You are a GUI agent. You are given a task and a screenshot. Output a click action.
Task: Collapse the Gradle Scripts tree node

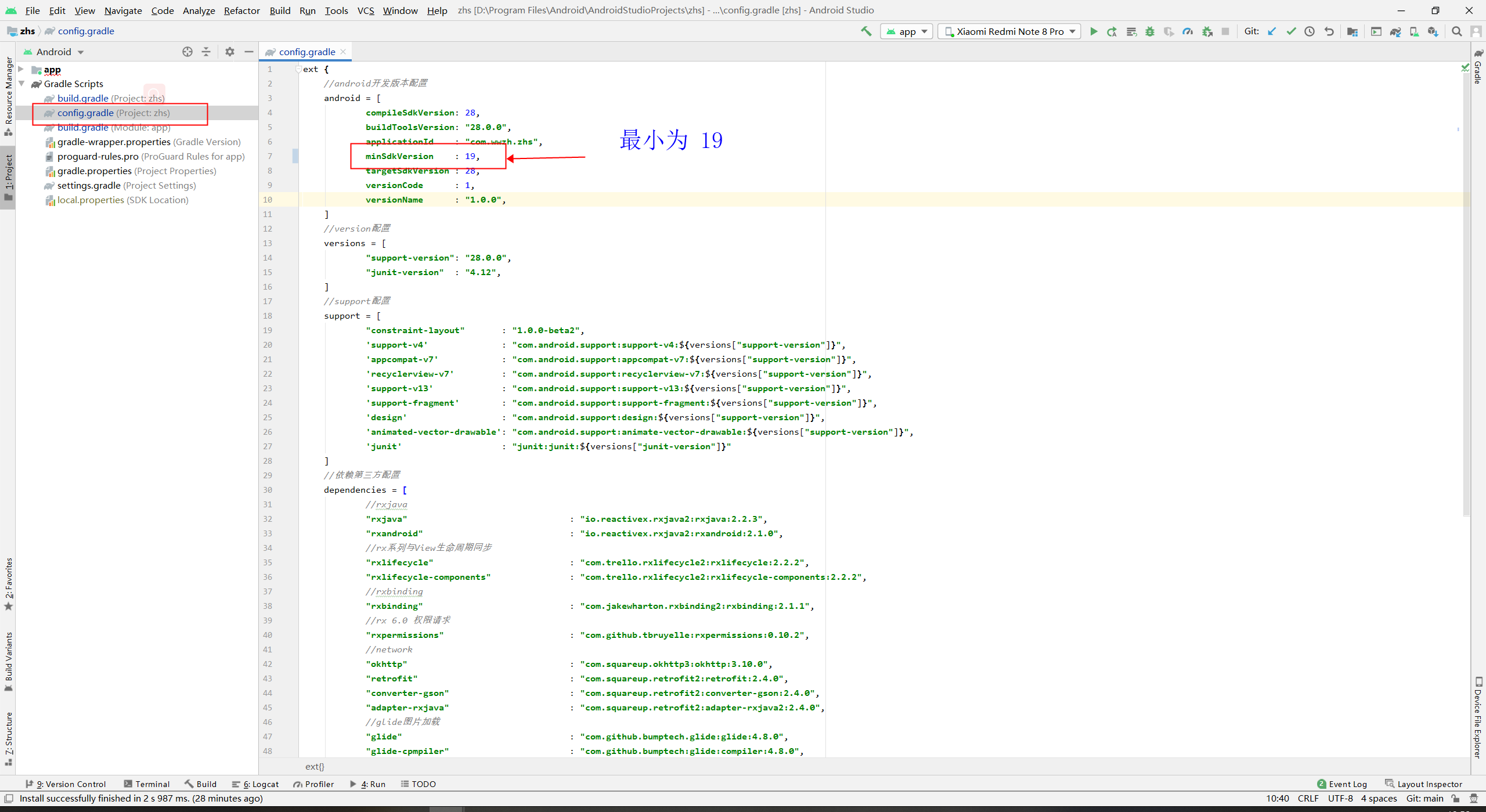(x=21, y=84)
